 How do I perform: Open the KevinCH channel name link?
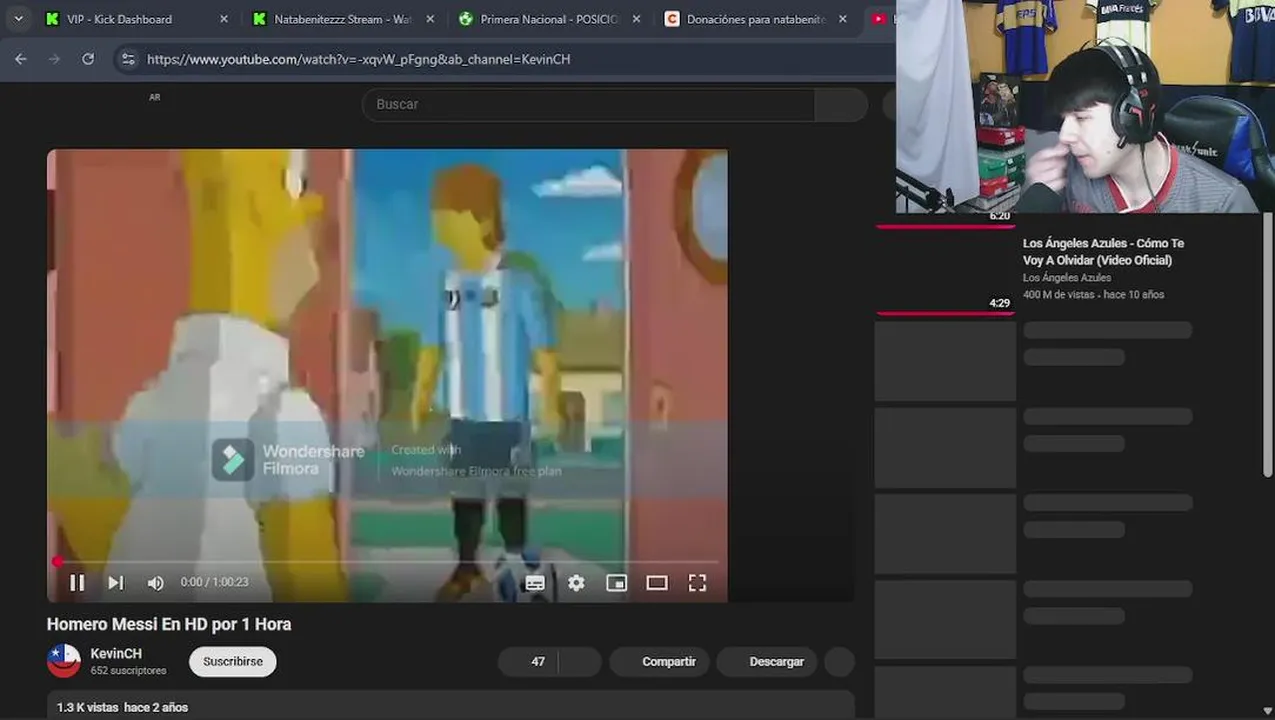(116, 653)
